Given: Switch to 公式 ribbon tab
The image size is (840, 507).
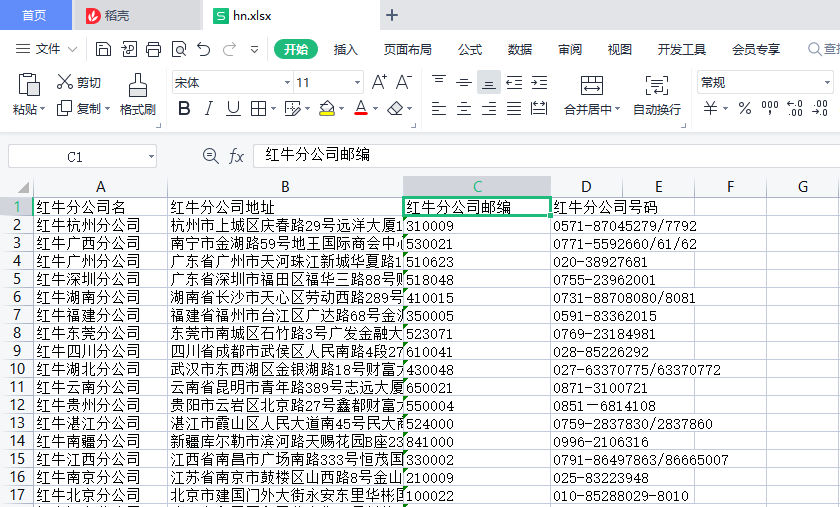Looking at the screenshot, I should 470,49.
